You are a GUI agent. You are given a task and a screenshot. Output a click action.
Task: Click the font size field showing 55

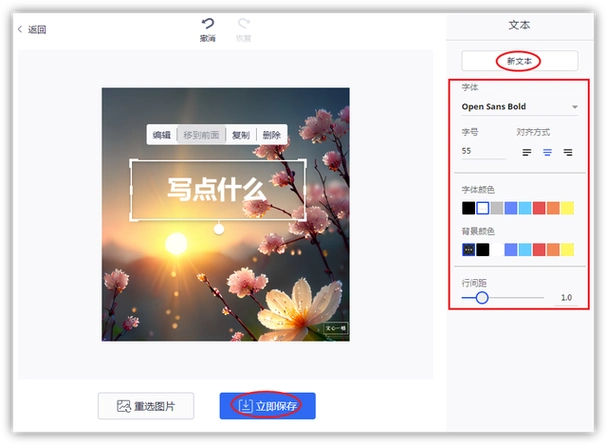(x=482, y=151)
